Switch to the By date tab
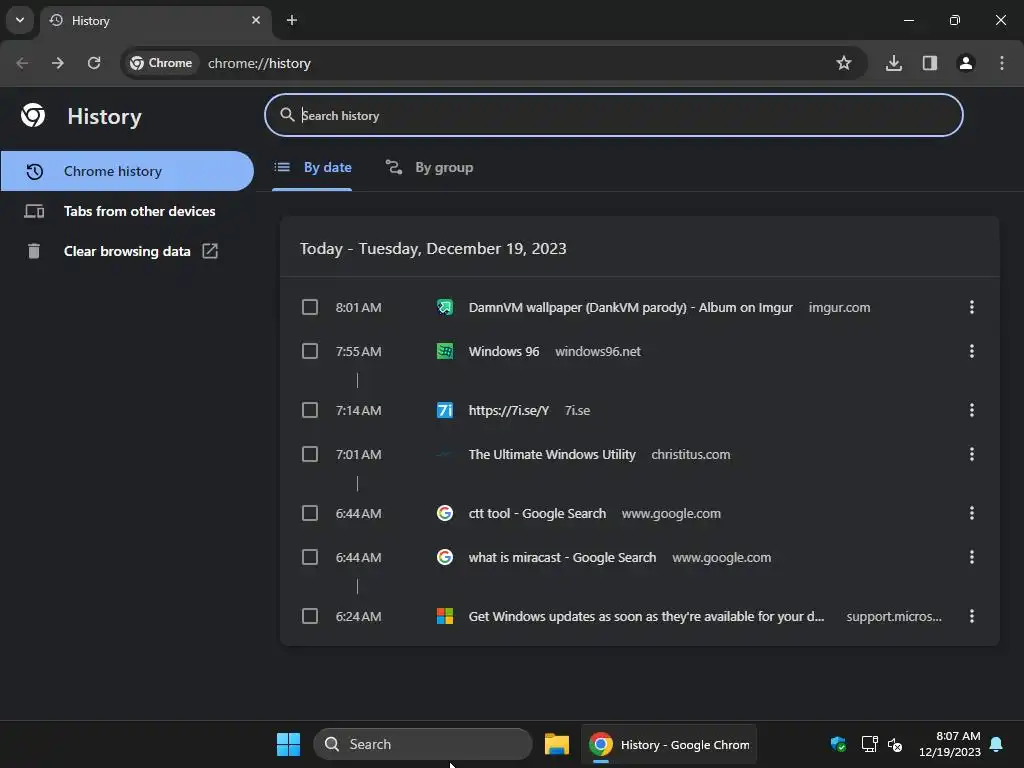Viewport: 1024px width, 768px height. [312, 168]
